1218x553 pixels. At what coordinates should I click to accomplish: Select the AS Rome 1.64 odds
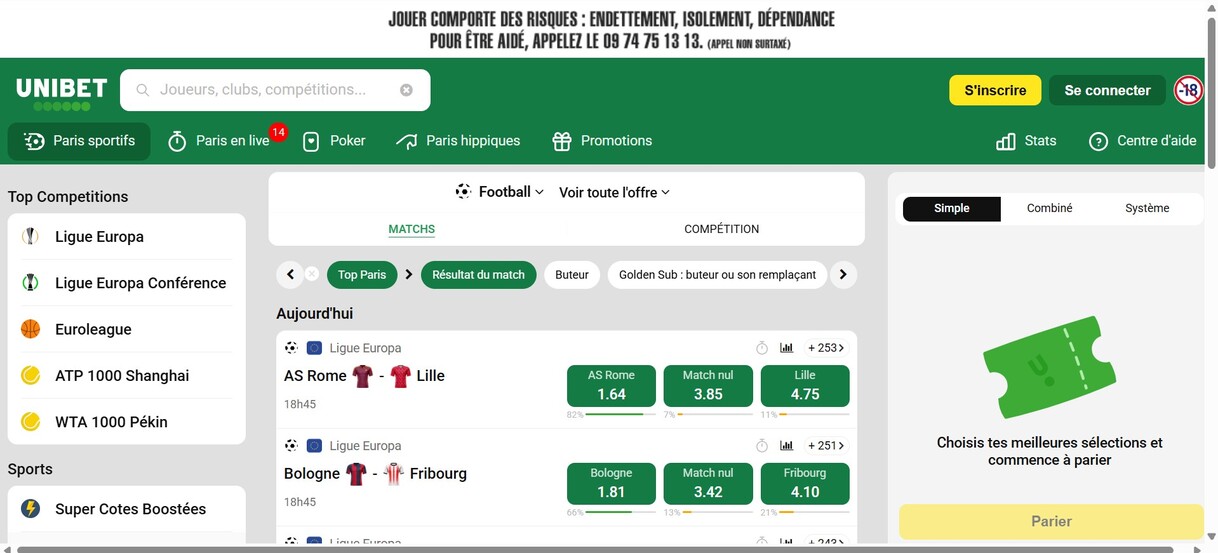(611, 386)
